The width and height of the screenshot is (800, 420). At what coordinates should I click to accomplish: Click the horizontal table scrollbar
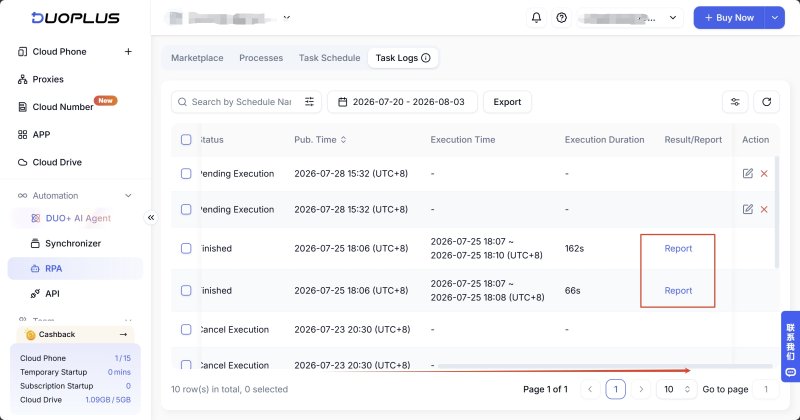(605, 366)
